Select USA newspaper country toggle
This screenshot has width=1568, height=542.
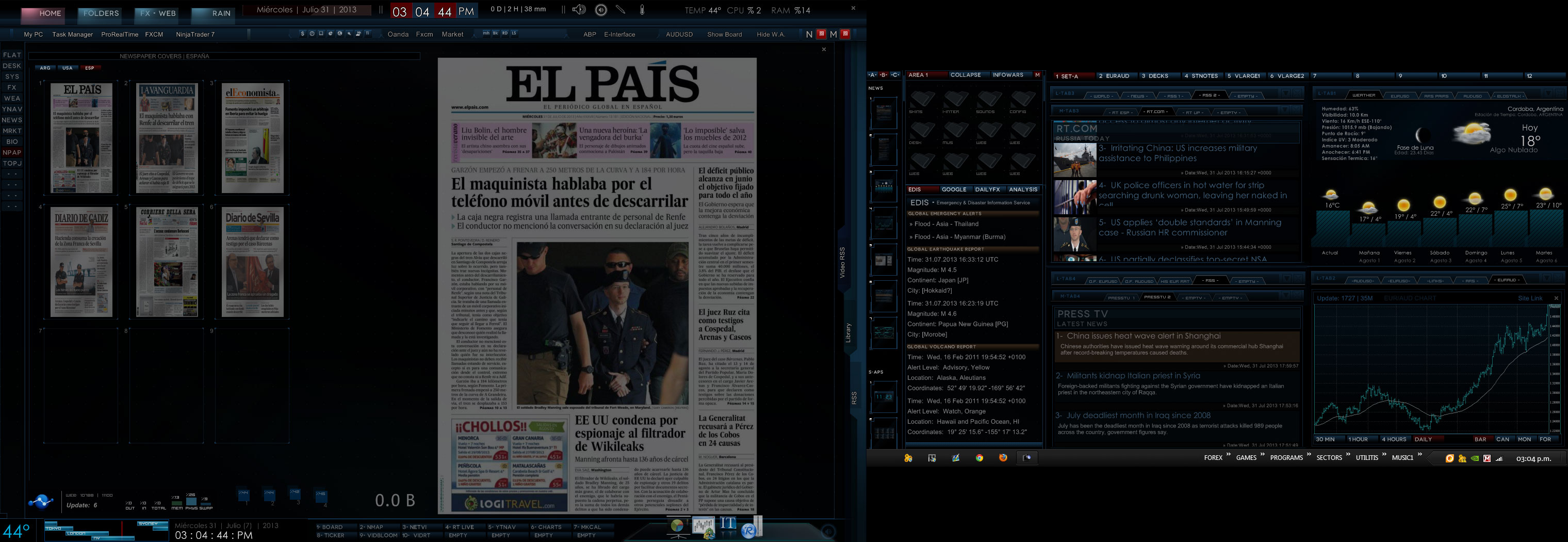click(x=67, y=68)
